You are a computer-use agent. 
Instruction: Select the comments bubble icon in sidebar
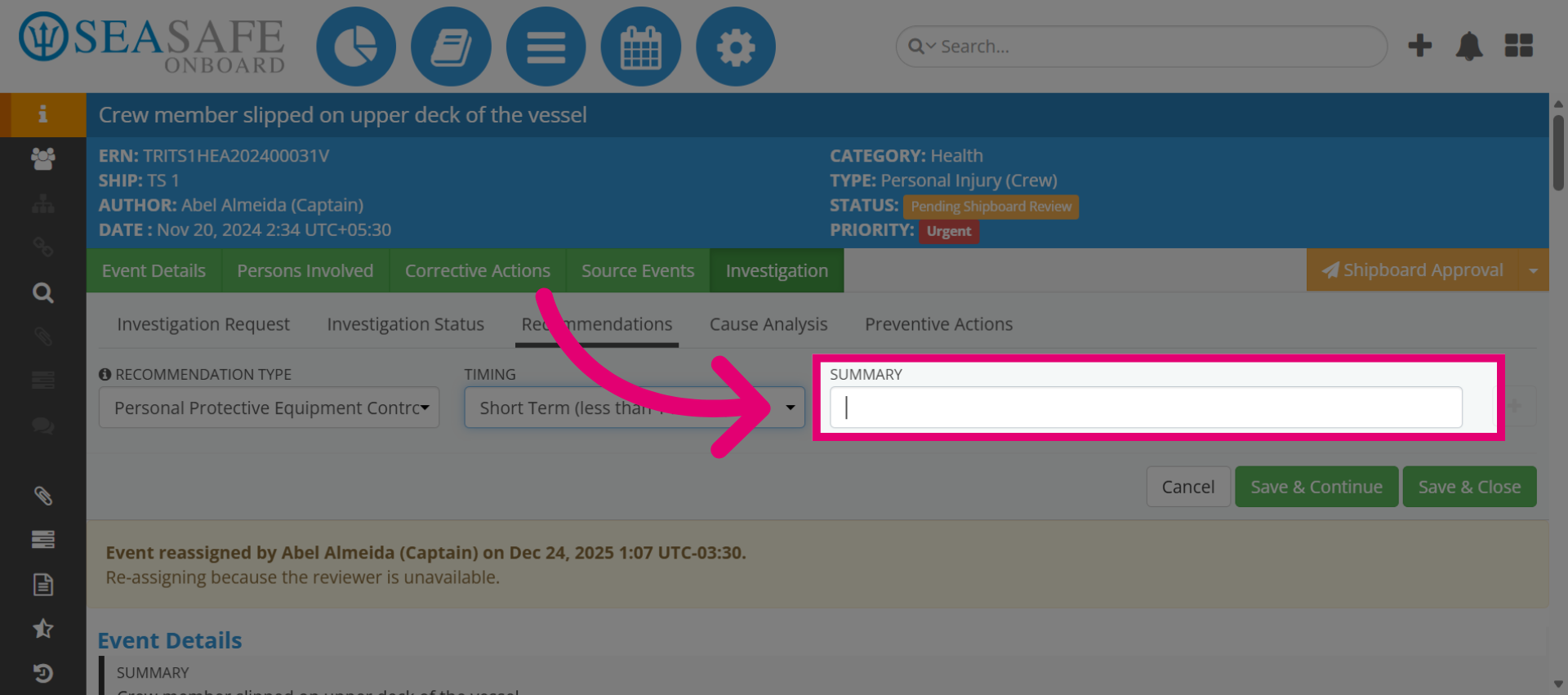click(x=42, y=425)
